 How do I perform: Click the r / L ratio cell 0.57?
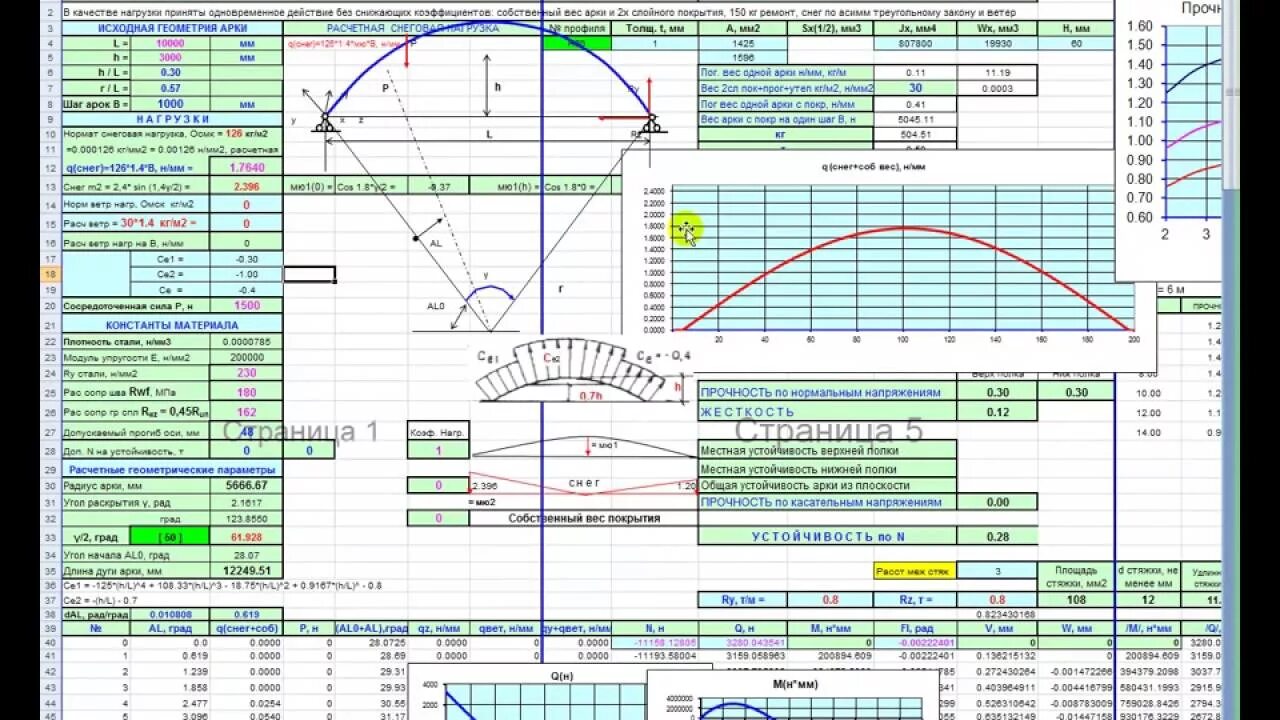(170, 88)
